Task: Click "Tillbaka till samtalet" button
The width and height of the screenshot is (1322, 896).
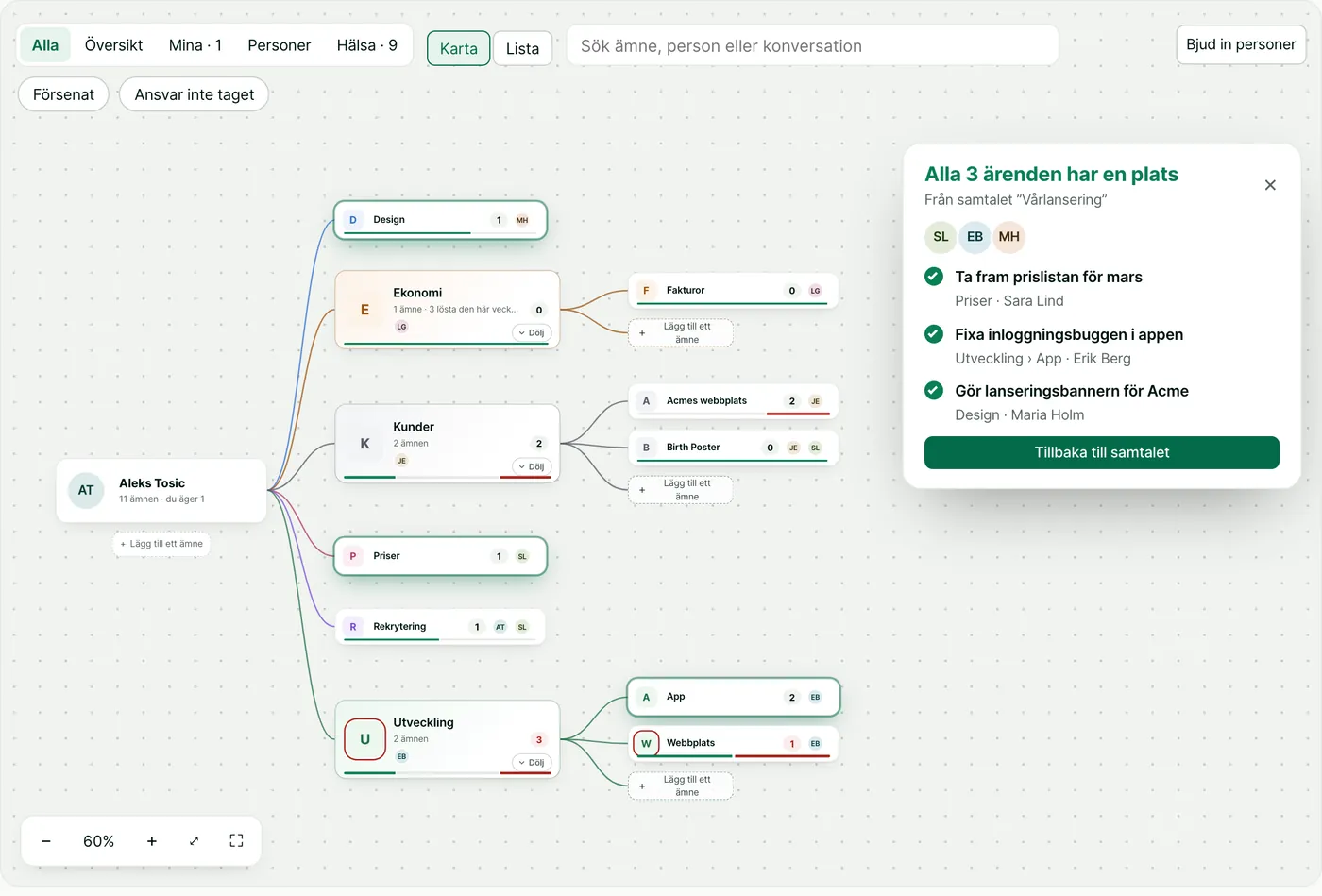Action: coord(1102,452)
